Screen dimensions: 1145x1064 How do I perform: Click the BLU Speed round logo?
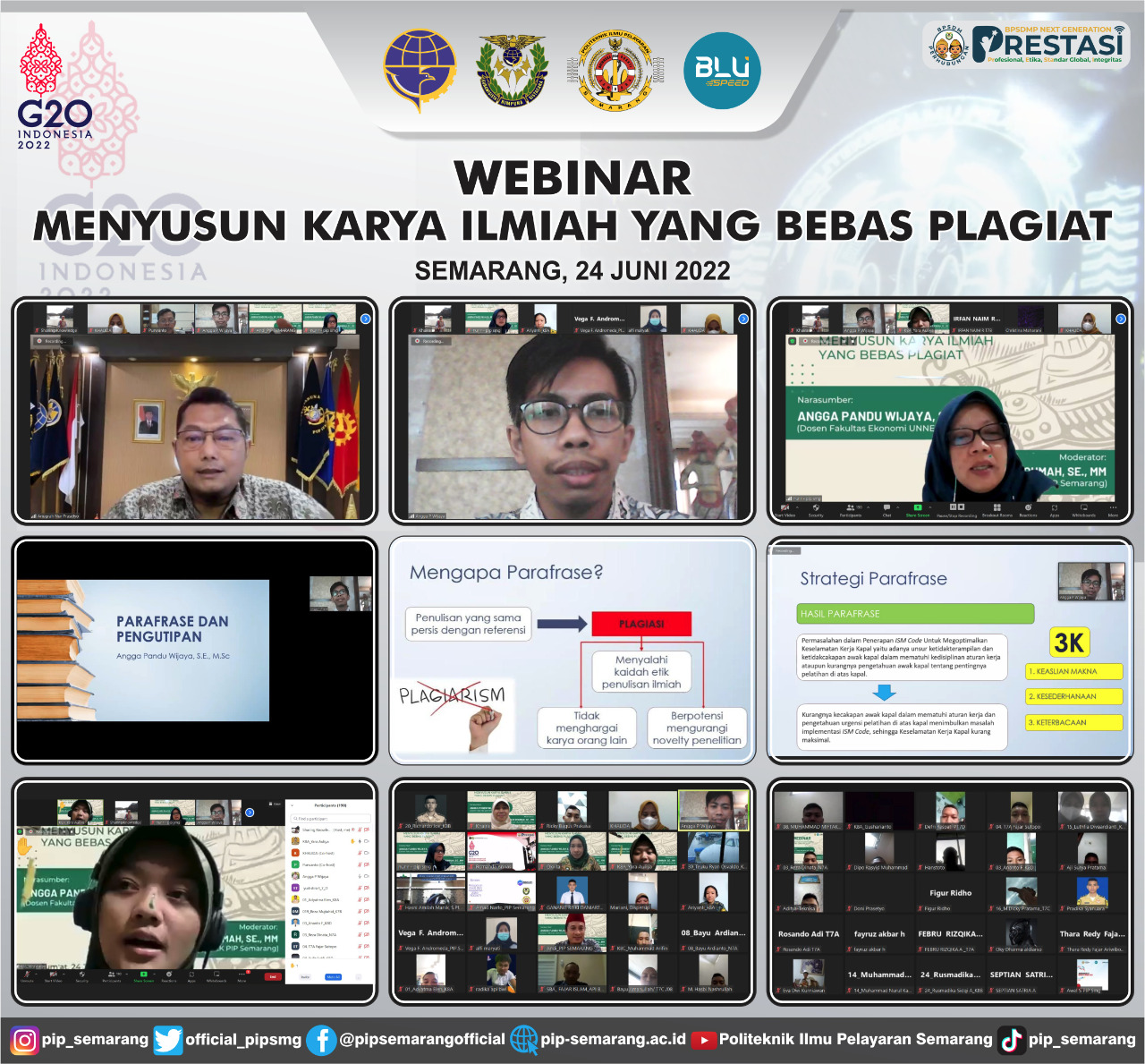(722, 71)
